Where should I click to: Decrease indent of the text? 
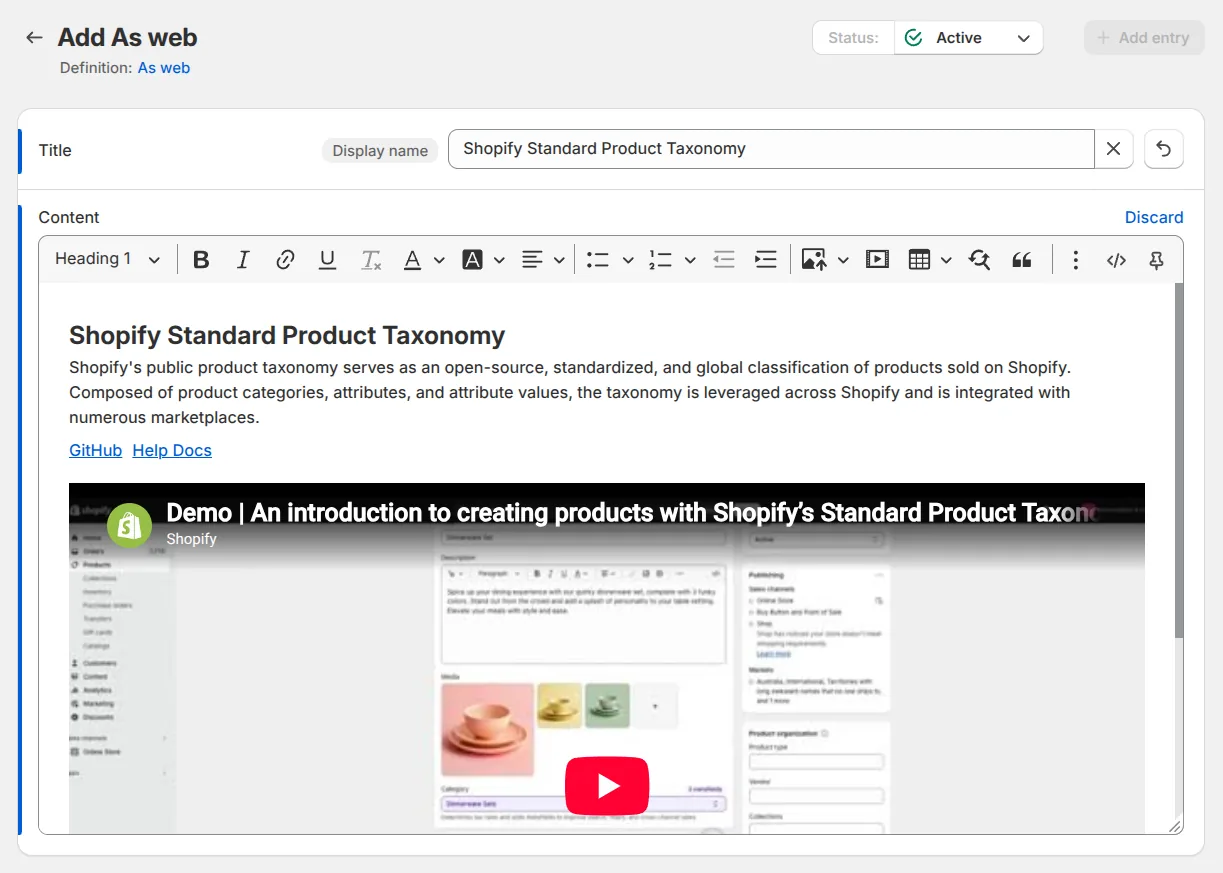pos(724,260)
